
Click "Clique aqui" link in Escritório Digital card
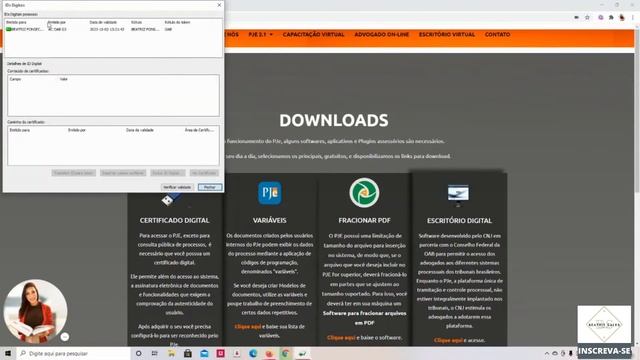point(448,340)
